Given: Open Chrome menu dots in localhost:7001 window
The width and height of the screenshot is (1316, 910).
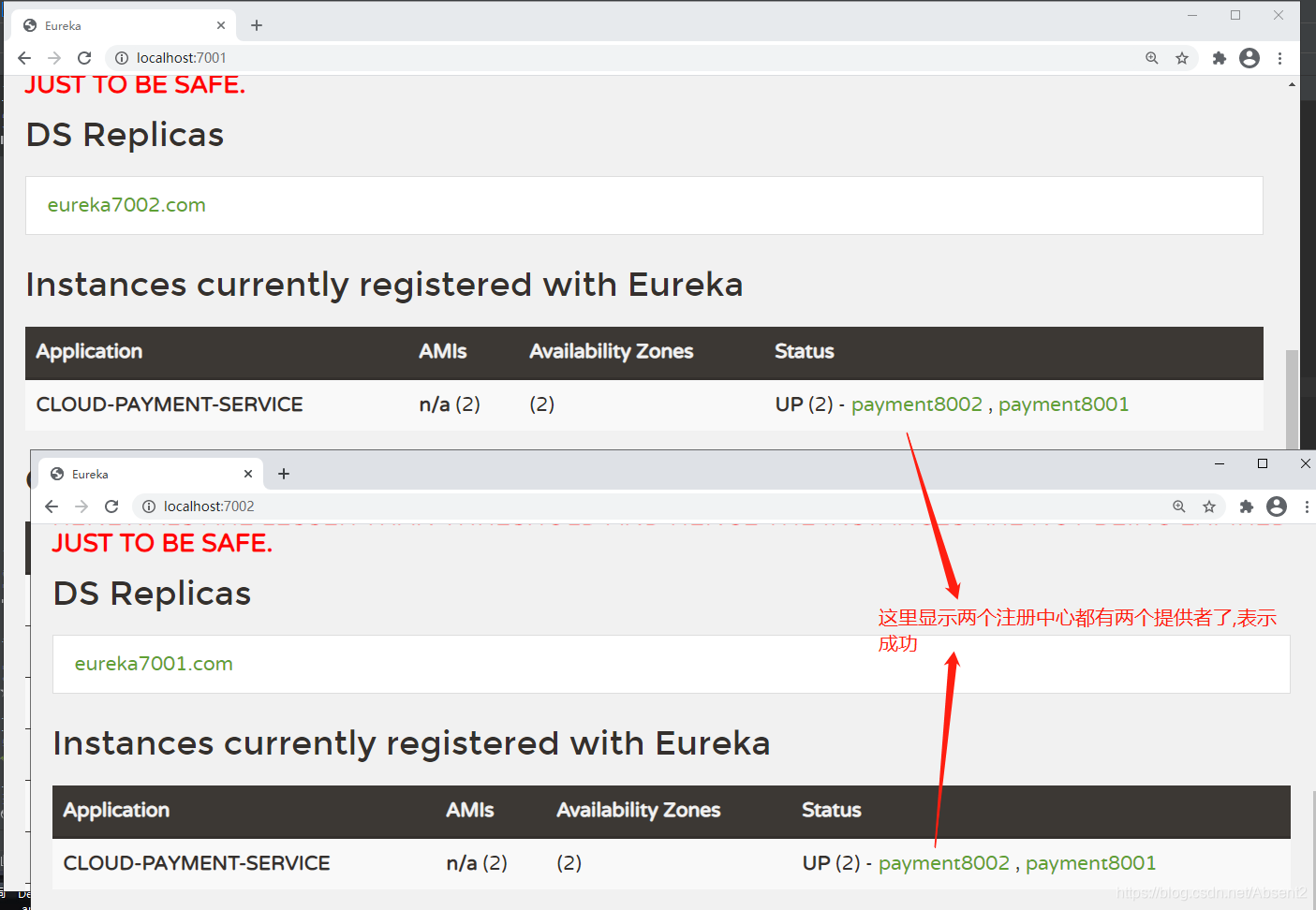Looking at the screenshot, I should click(1279, 58).
